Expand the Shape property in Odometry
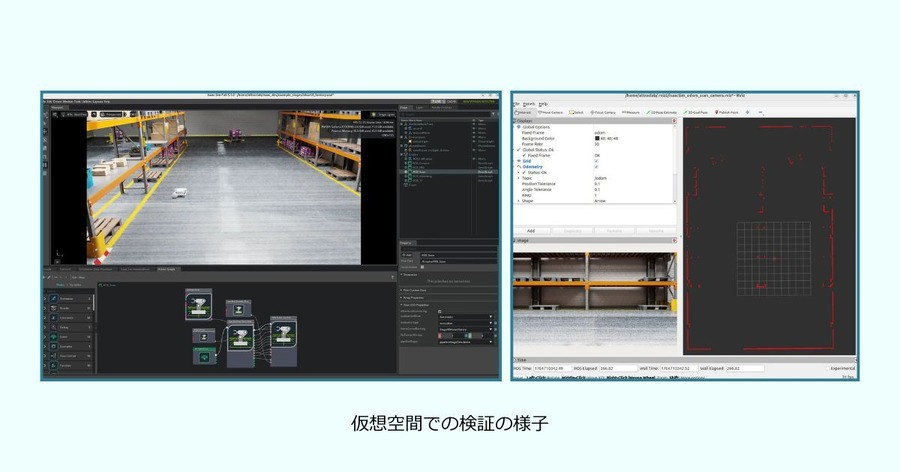The image size is (900, 472). [518, 200]
